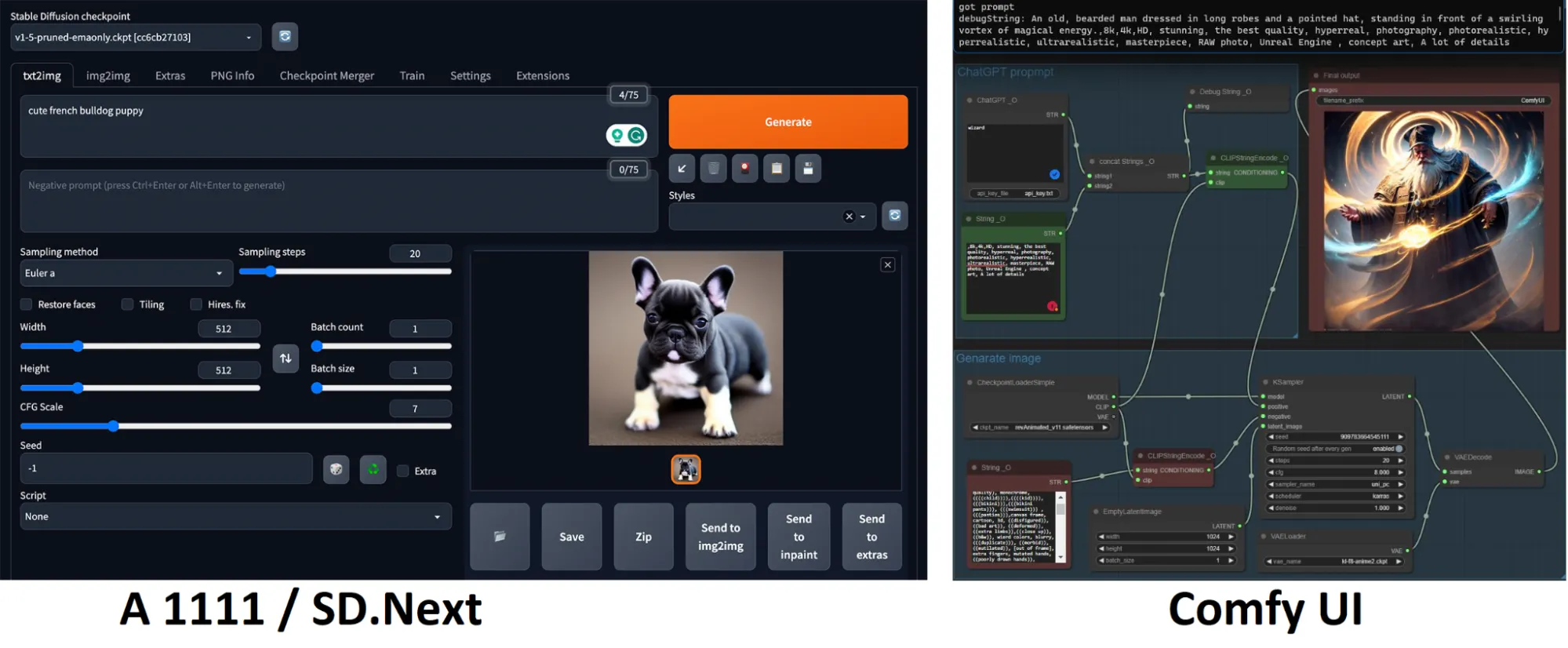Apply selected styles using the clipboard icon
Screen dimensions: 1568x648
pos(777,169)
